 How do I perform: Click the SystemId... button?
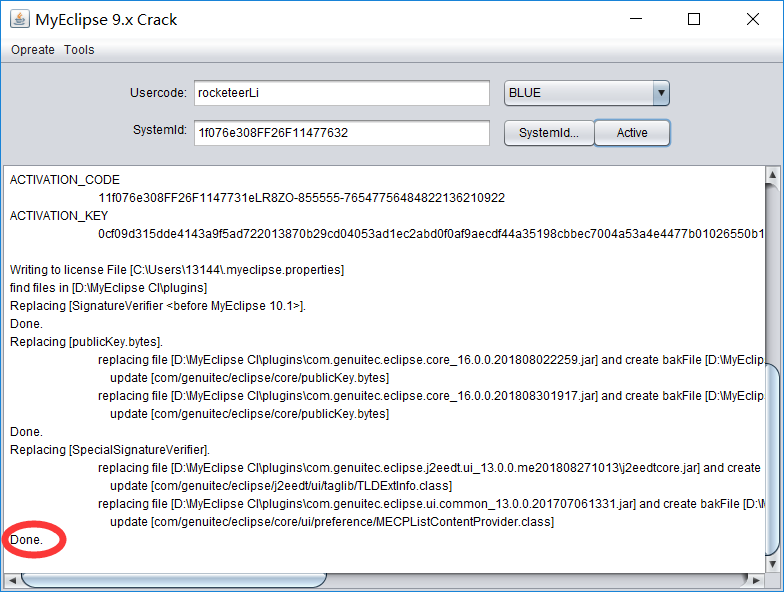548,132
